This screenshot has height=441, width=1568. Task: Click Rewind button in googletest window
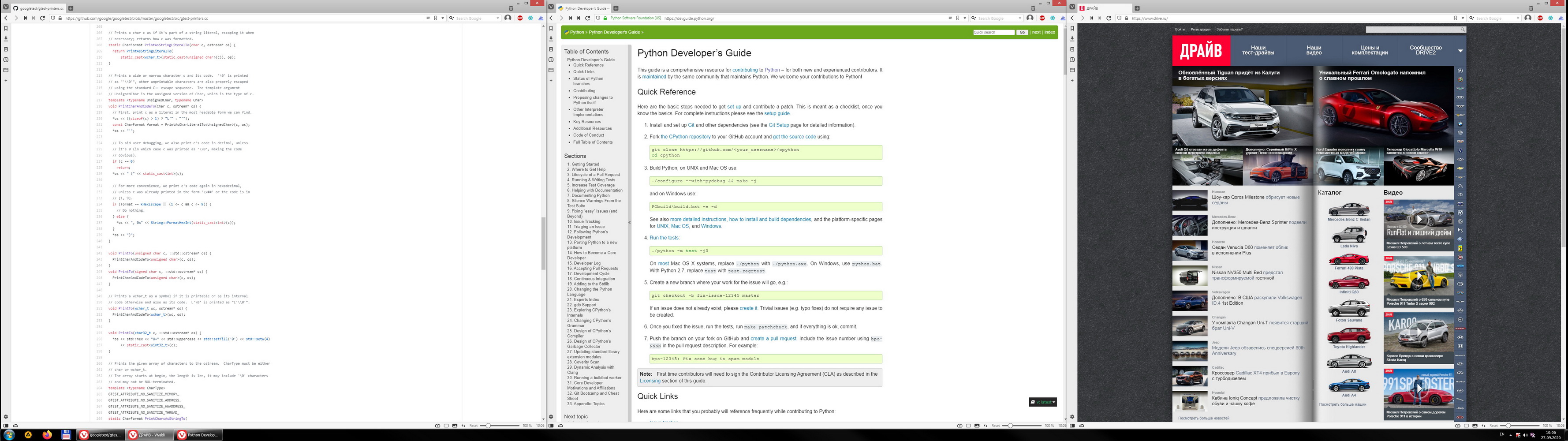26,18
